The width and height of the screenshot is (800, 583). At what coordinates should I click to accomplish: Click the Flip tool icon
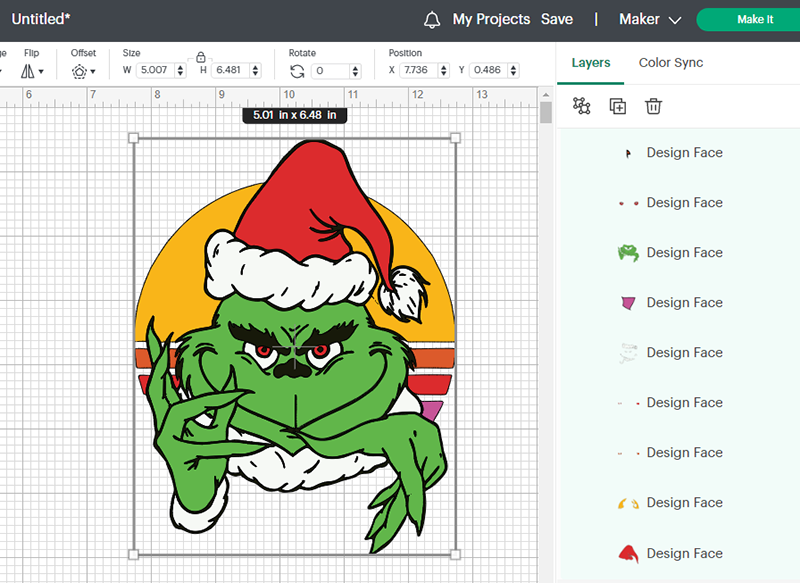click(x=28, y=71)
